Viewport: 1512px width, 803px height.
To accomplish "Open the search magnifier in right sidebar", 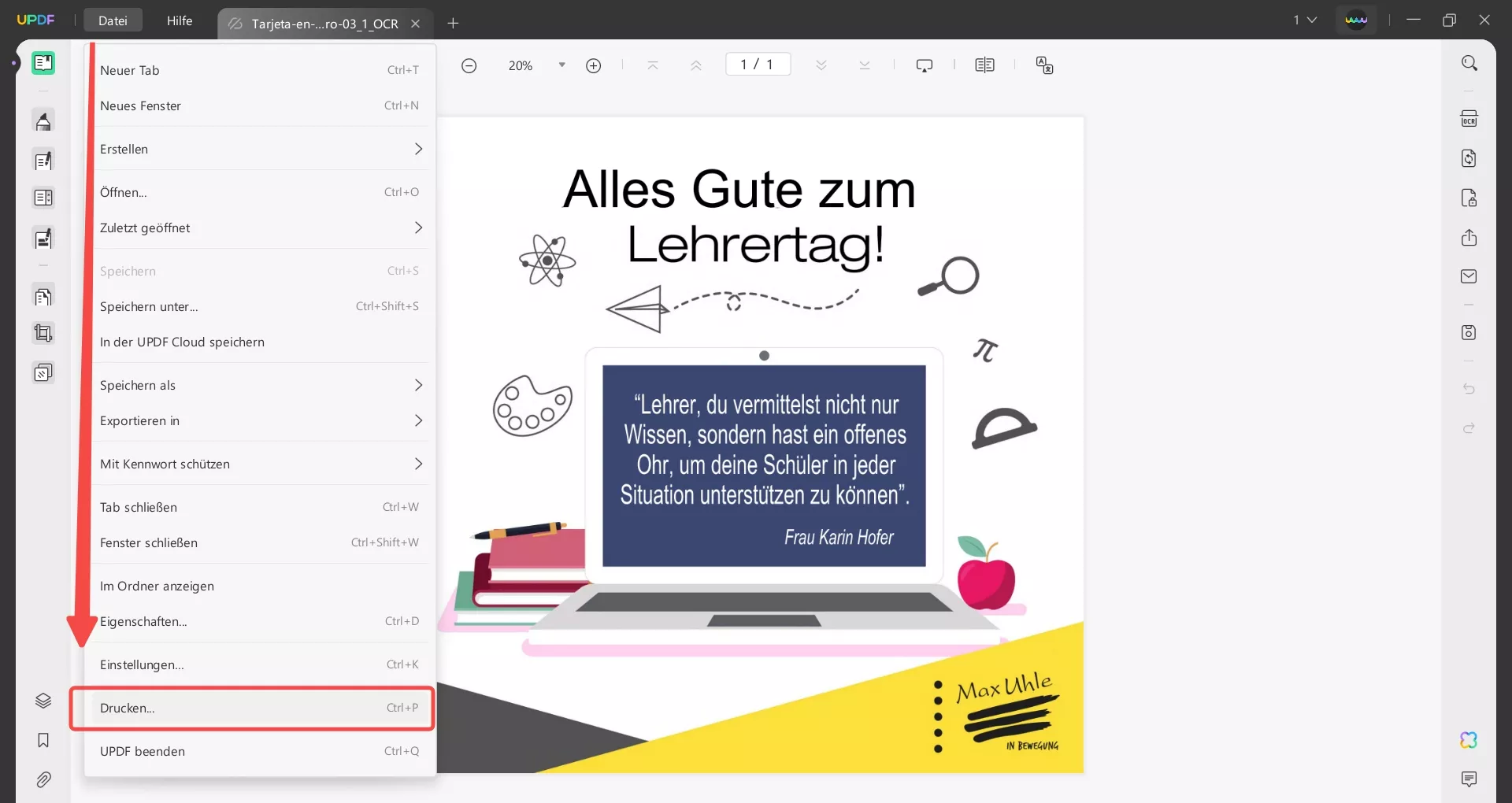I will click(x=1469, y=63).
